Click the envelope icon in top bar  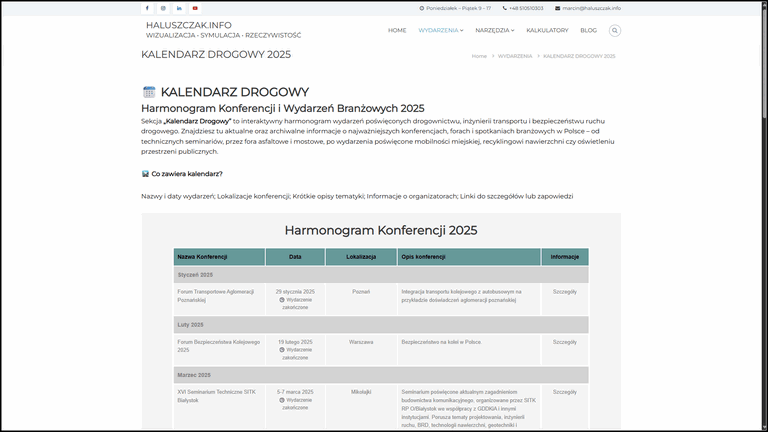click(x=558, y=8)
